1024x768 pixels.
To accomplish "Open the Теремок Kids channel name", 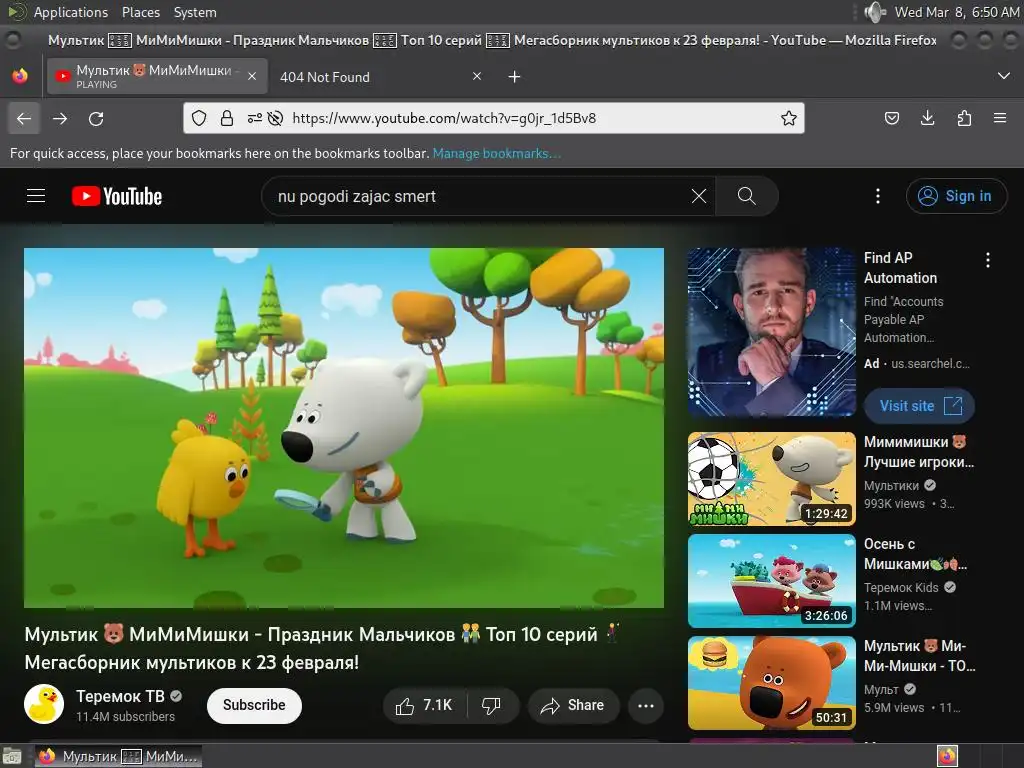I will 901,588.
